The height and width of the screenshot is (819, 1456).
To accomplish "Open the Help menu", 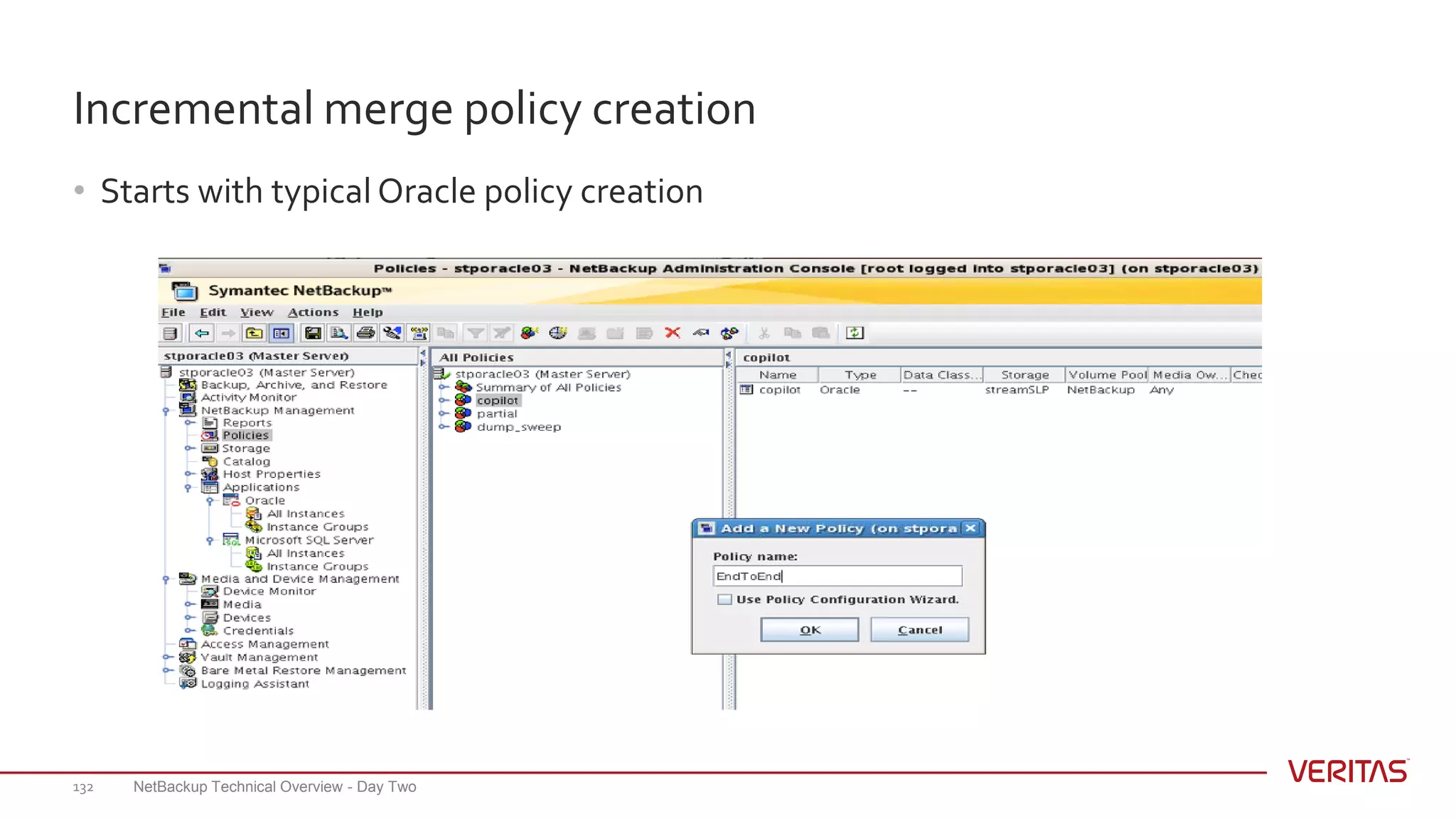I will coord(368,312).
